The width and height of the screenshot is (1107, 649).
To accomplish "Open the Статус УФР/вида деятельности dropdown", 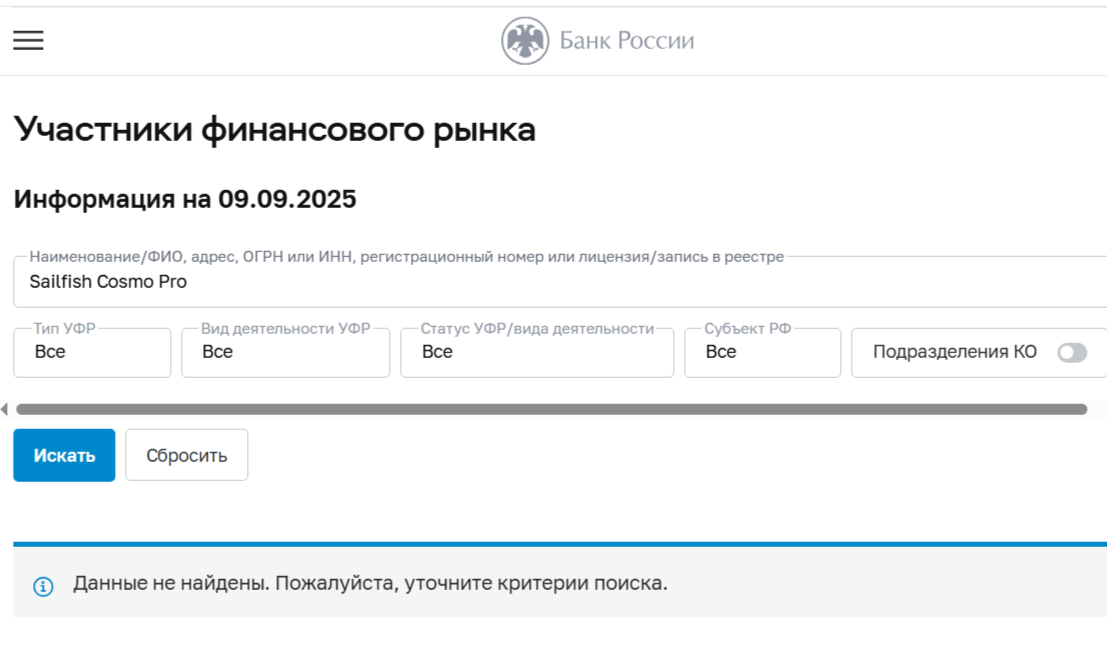I will 536,352.
